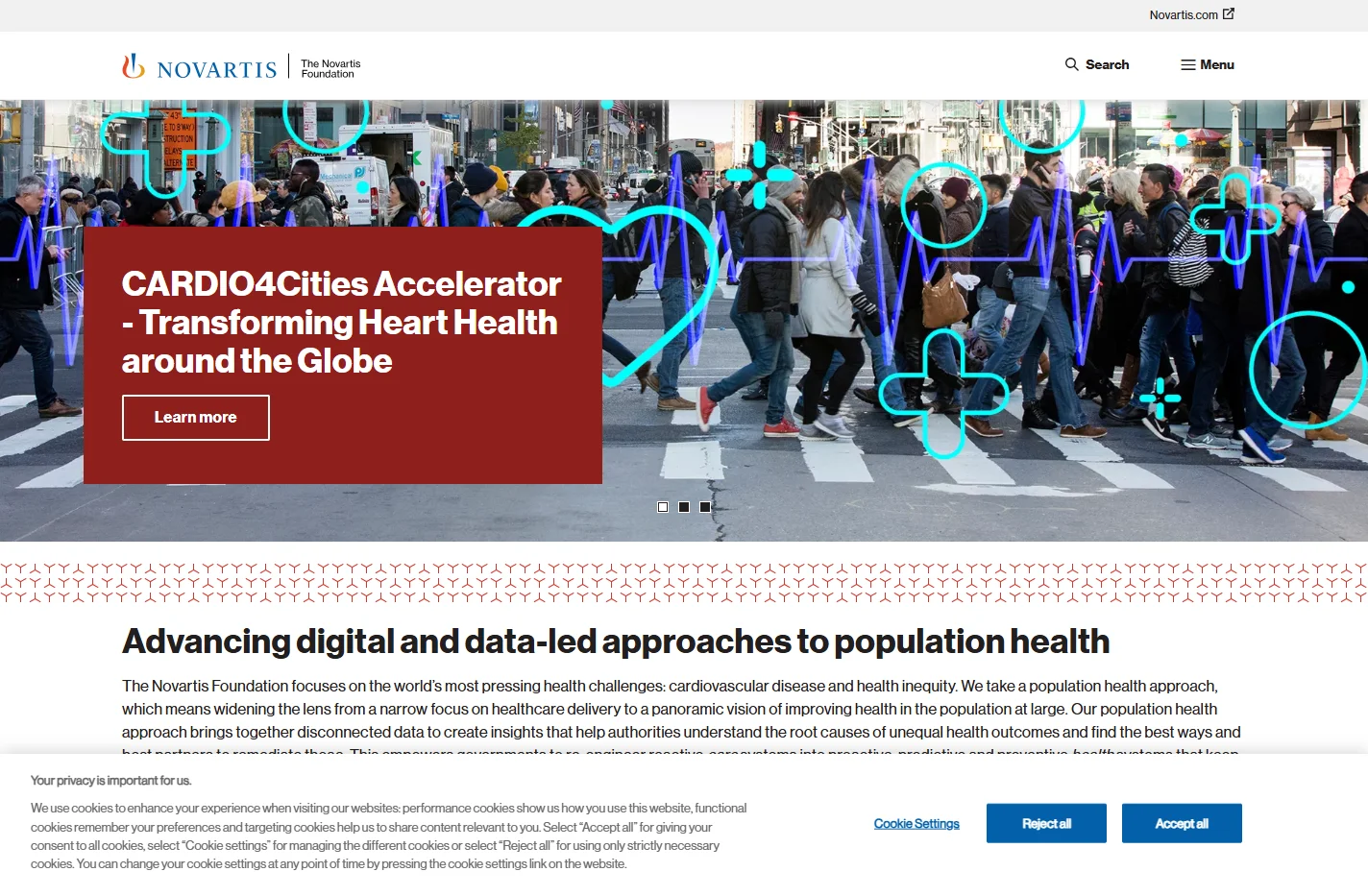1368x896 pixels.
Task: Open the external Novartis.com link
Action: 1191,14
